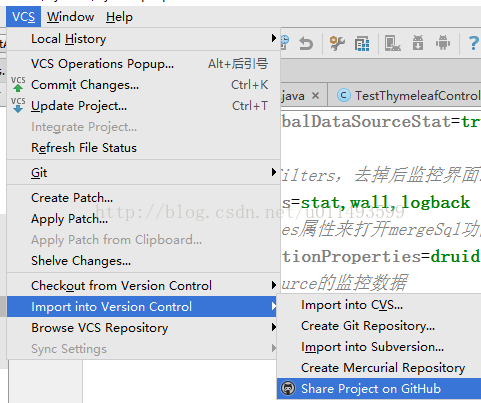Click the SDK Manager download Android icon

tap(418, 43)
